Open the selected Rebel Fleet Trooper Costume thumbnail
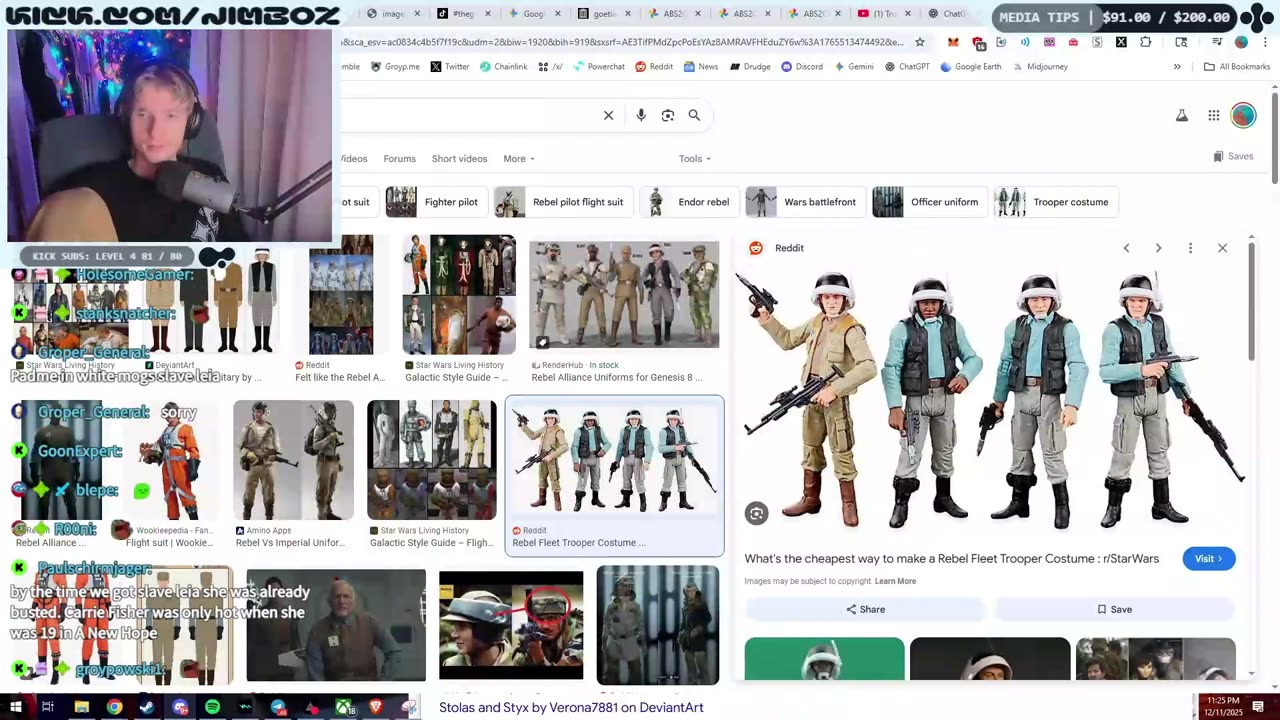1280x720 pixels. [614, 458]
